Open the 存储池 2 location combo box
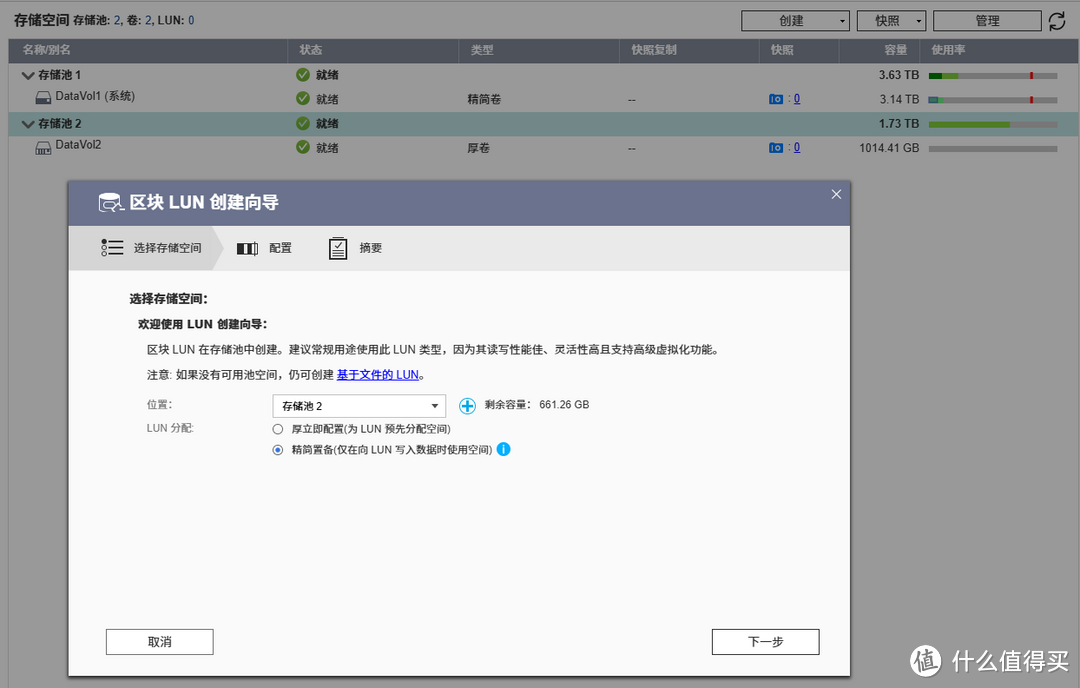1080x688 pixels. point(360,405)
